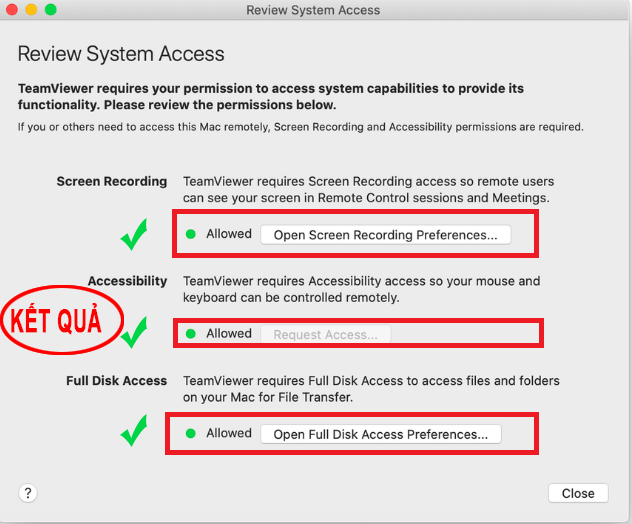This screenshot has width=632, height=524.
Task: Maximize the window using the green titlebar button
Action: 51,10
